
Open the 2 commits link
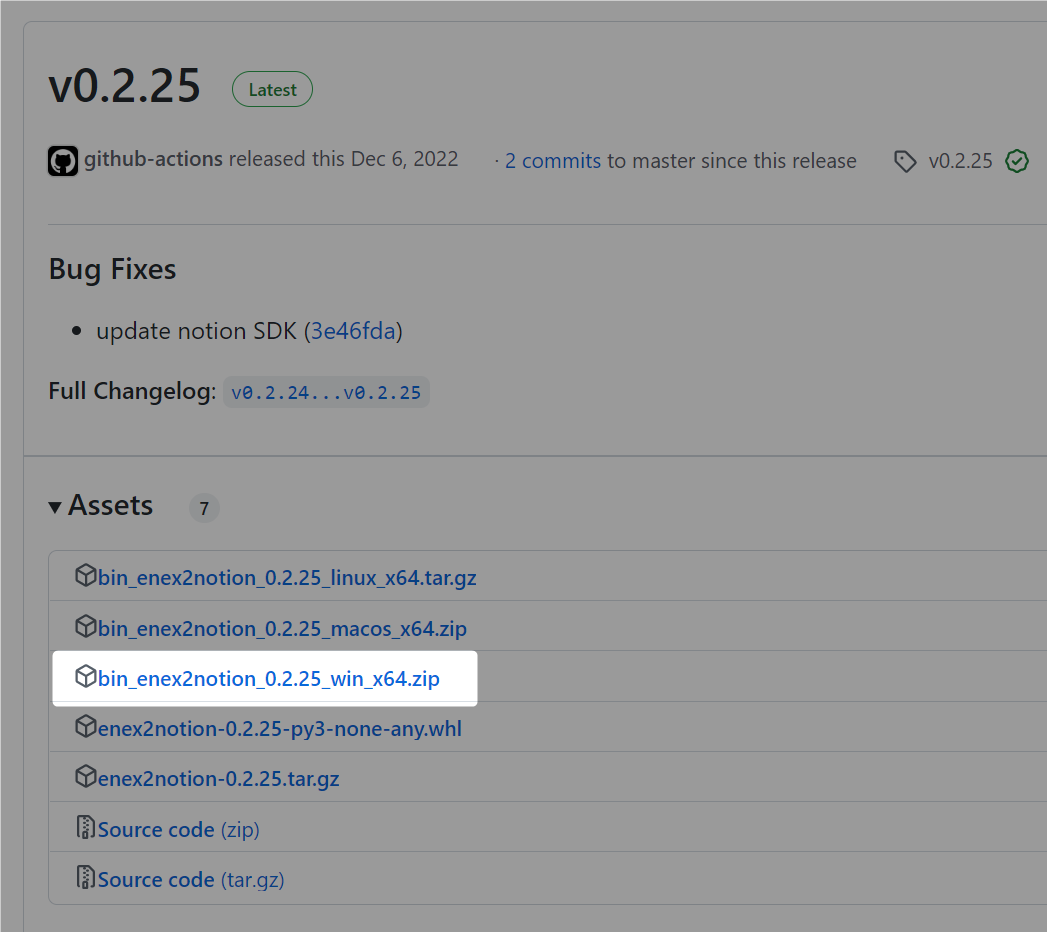point(553,161)
